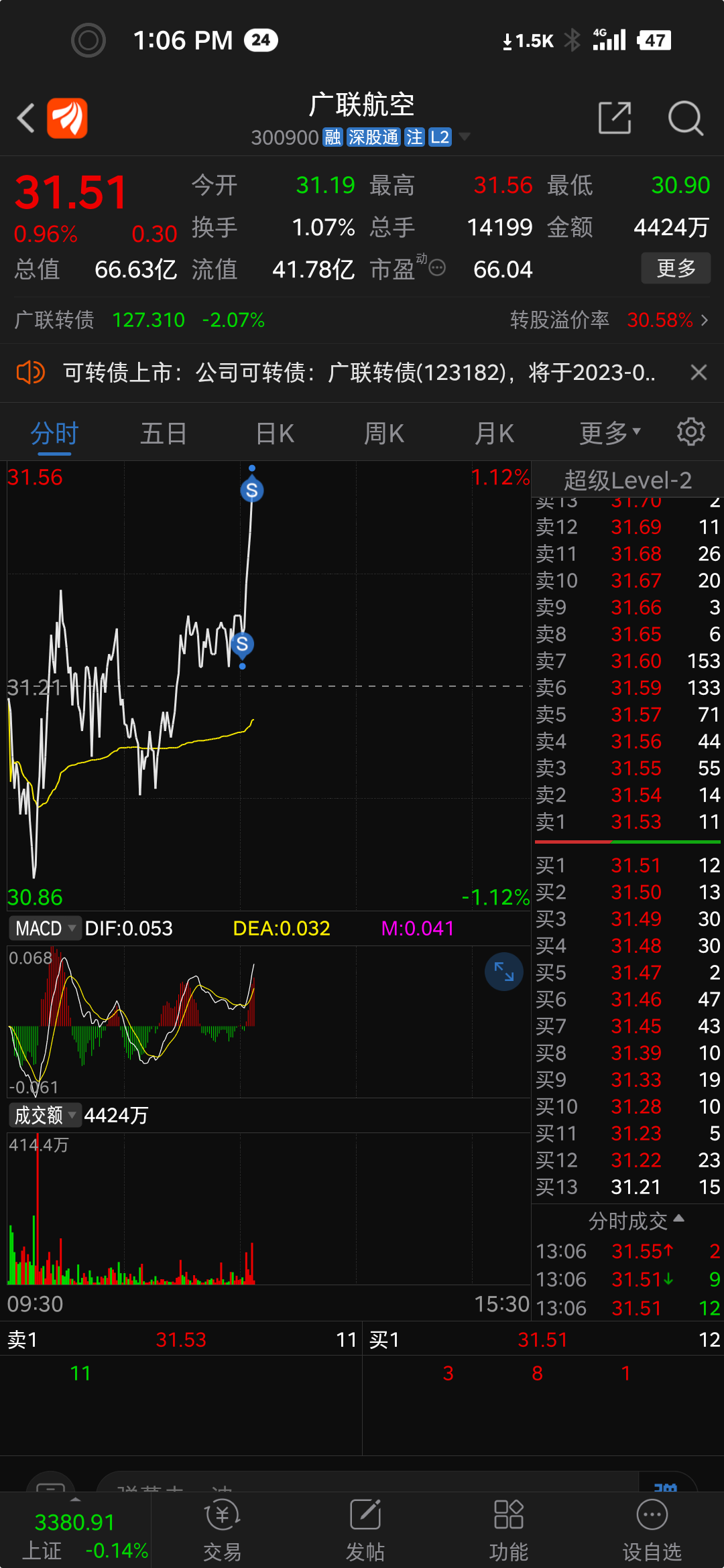This screenshot has height=1568, width=724.
Task: Tap the 深股通 tag
Action: click(373, 137)
